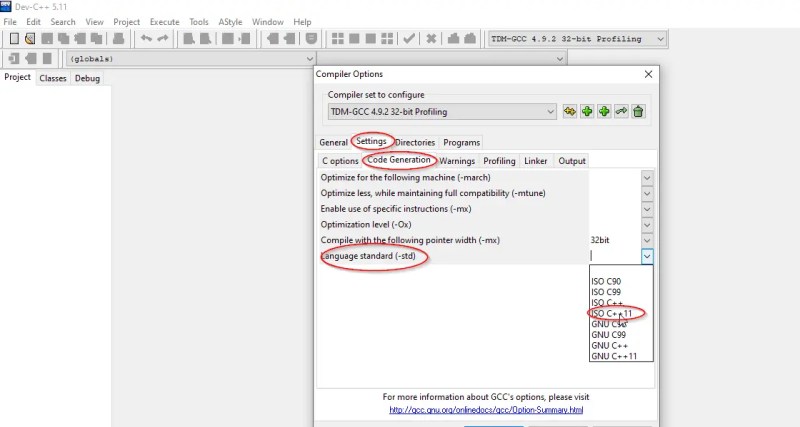The height and width of the screenshot is (427, 800).
Task: Open the File menu
Action: 10,22
